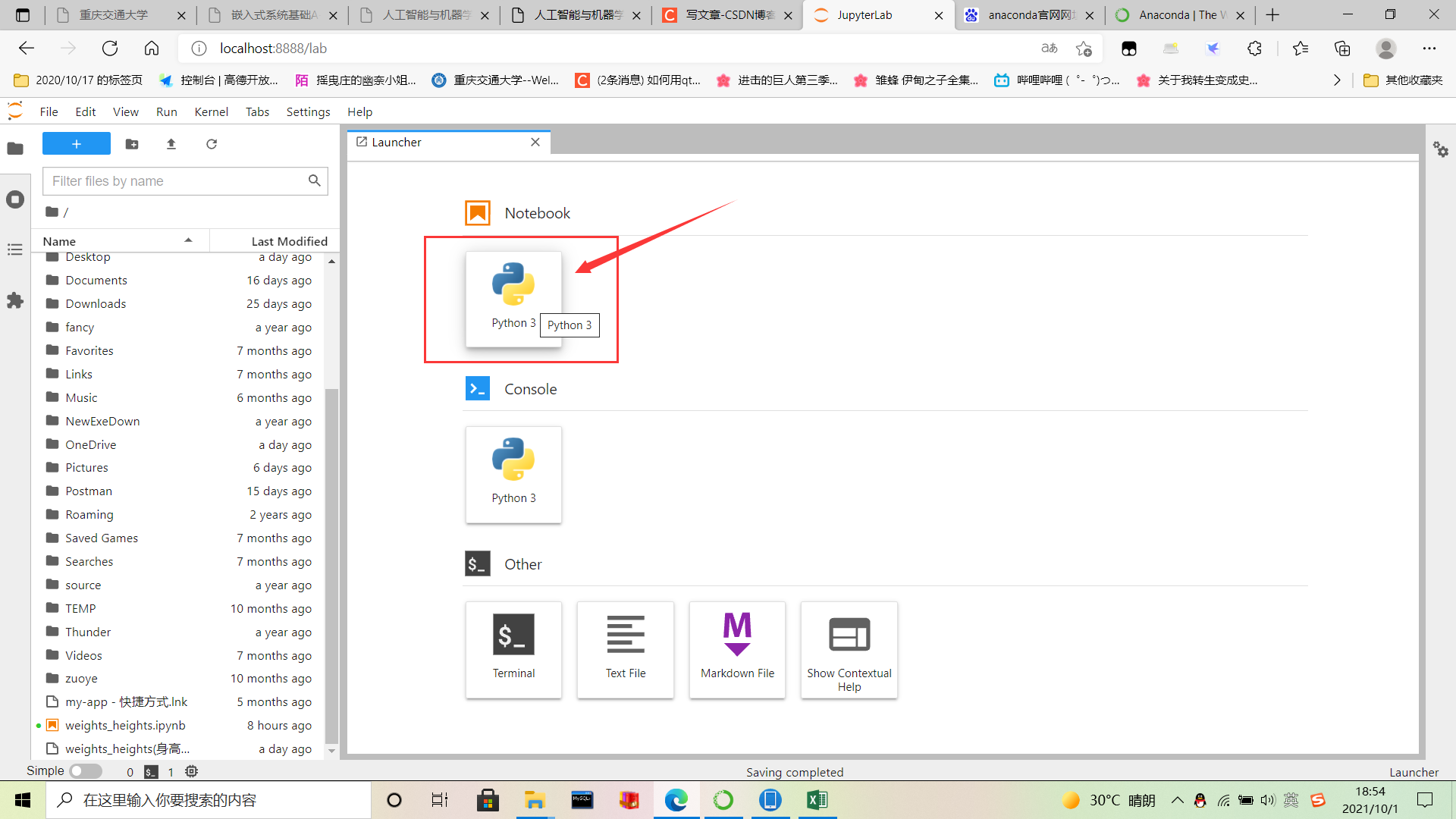Switch to the Tabs menu item
The width and height of the screenshot is (1456, 819).
click(x=258, y=111)
